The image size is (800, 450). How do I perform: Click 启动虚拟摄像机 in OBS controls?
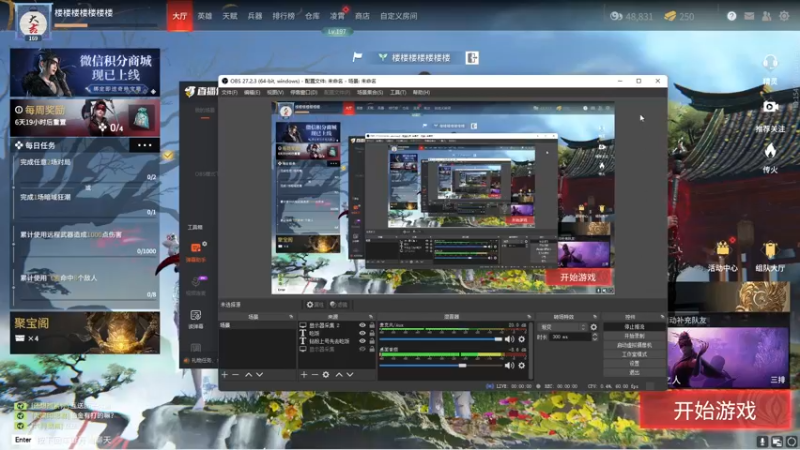[x=634, y=345]
